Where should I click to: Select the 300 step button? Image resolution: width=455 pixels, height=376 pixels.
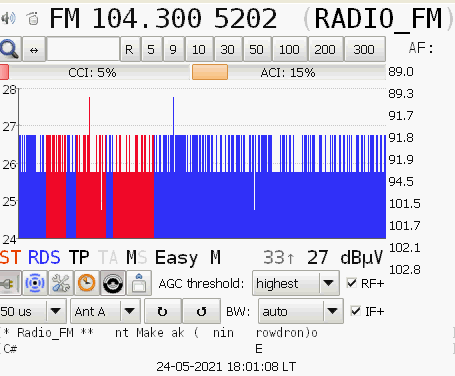tap(364, 49)
